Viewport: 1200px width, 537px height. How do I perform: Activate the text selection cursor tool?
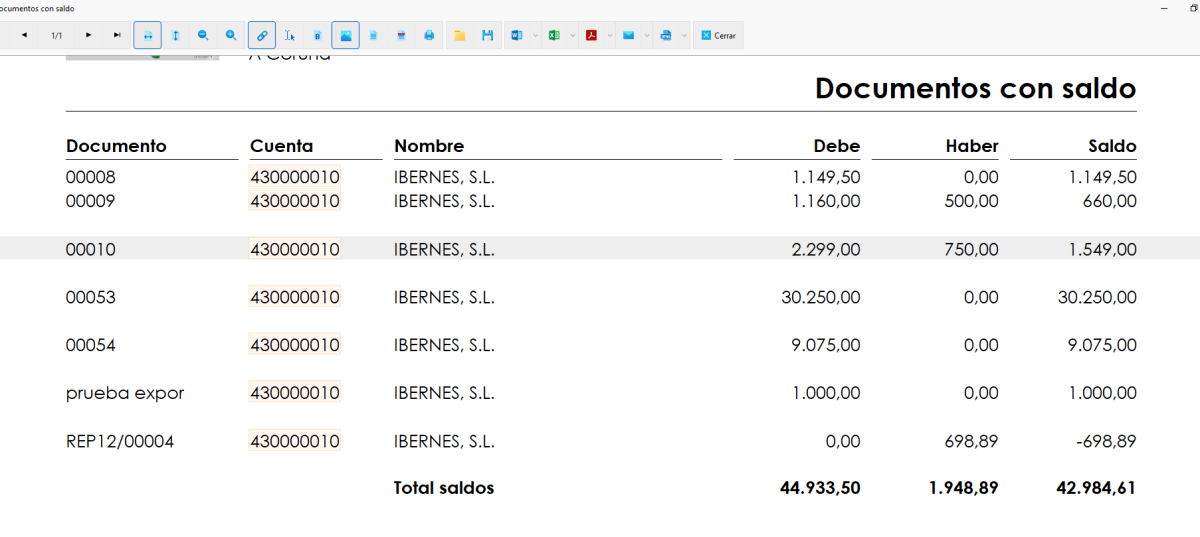[289, 35]
